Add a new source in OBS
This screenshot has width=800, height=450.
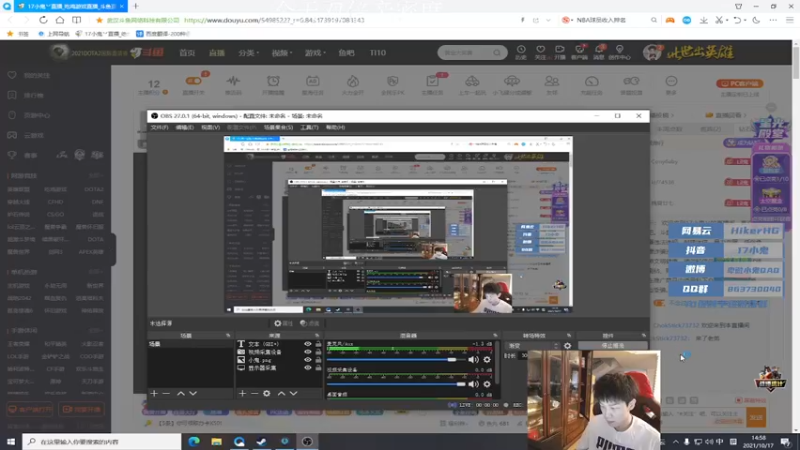coord(242,393)
